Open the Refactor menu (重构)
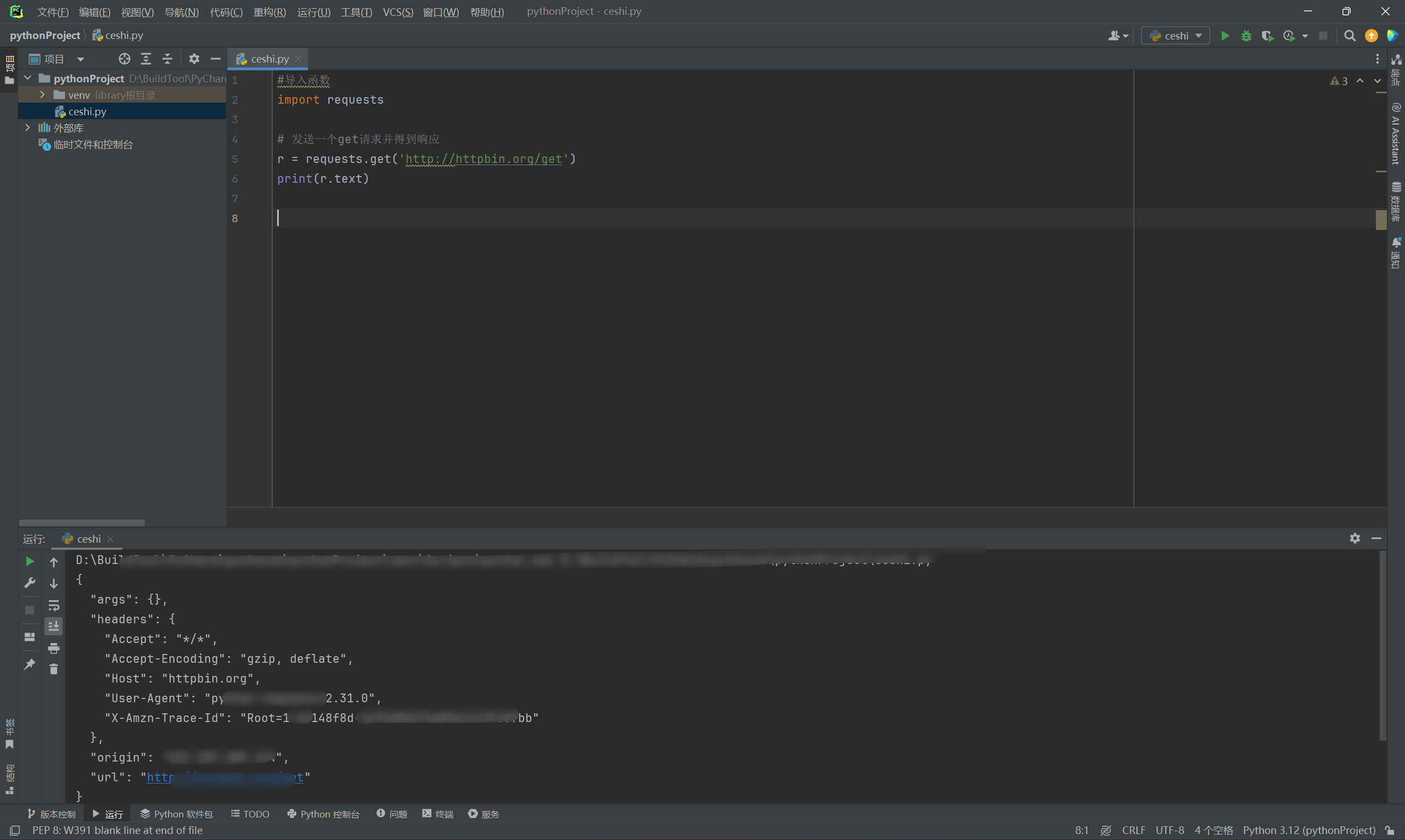The width and height of the screenshot is (1405, 840). click(269, 12)
